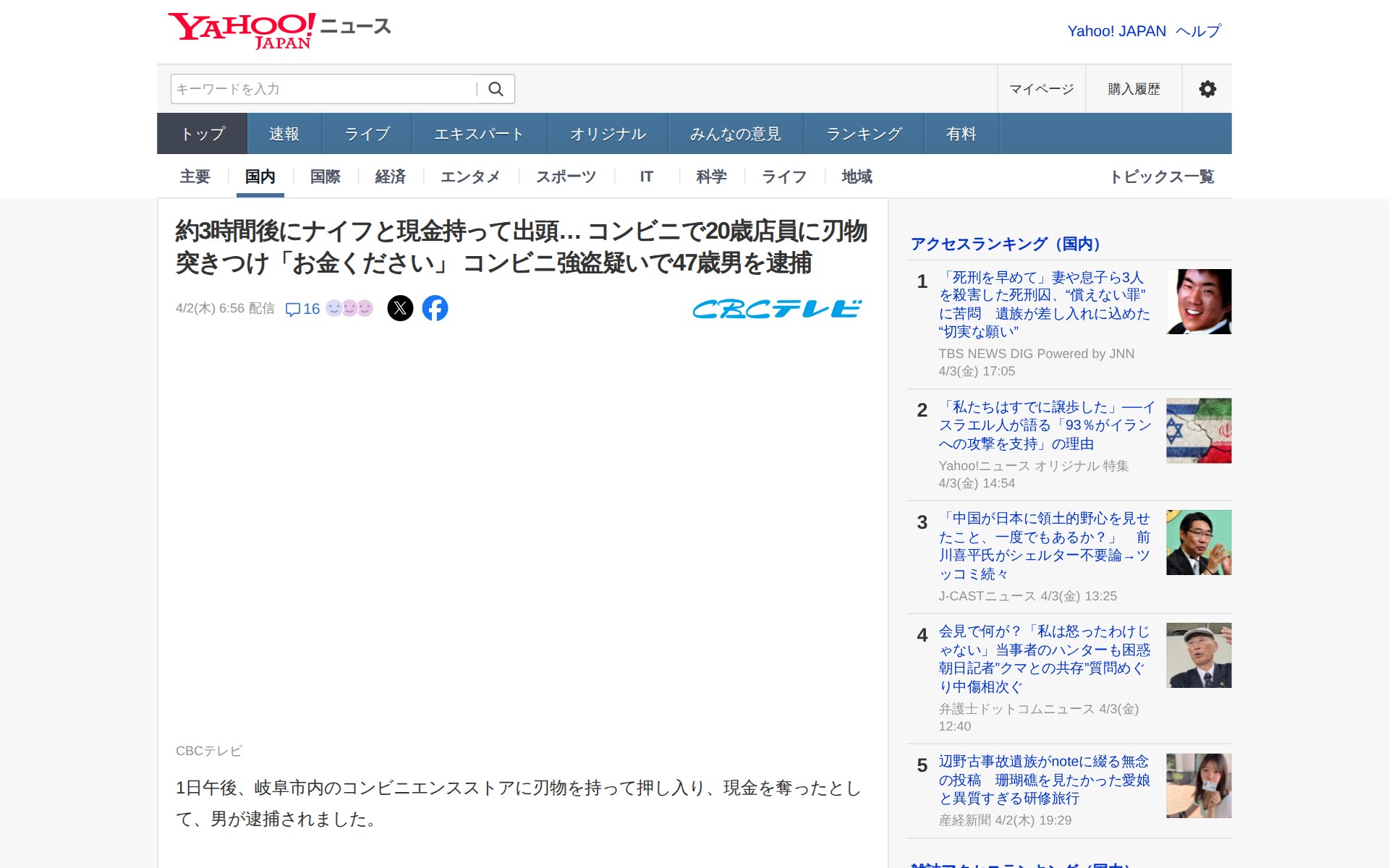Open マイページ
The image size is (1389, 868).
(1041, 89)
